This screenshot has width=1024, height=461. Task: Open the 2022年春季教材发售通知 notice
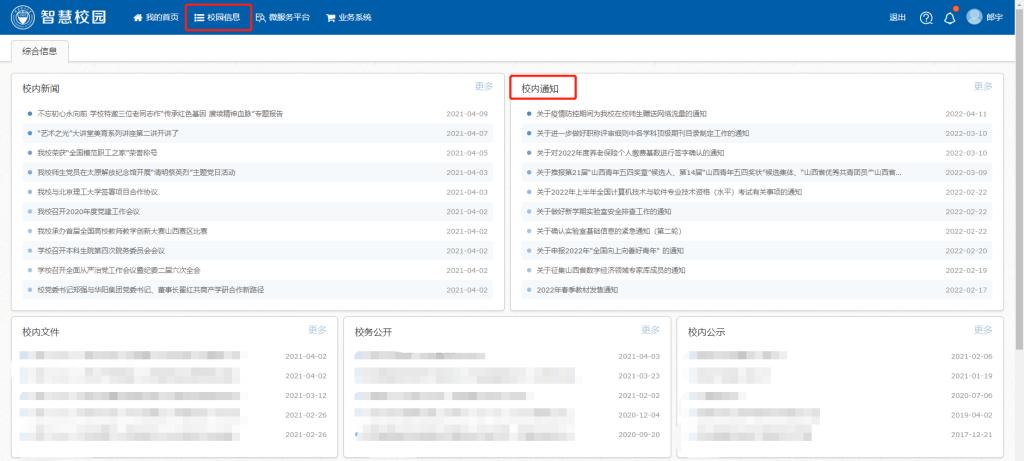point(577,290)
